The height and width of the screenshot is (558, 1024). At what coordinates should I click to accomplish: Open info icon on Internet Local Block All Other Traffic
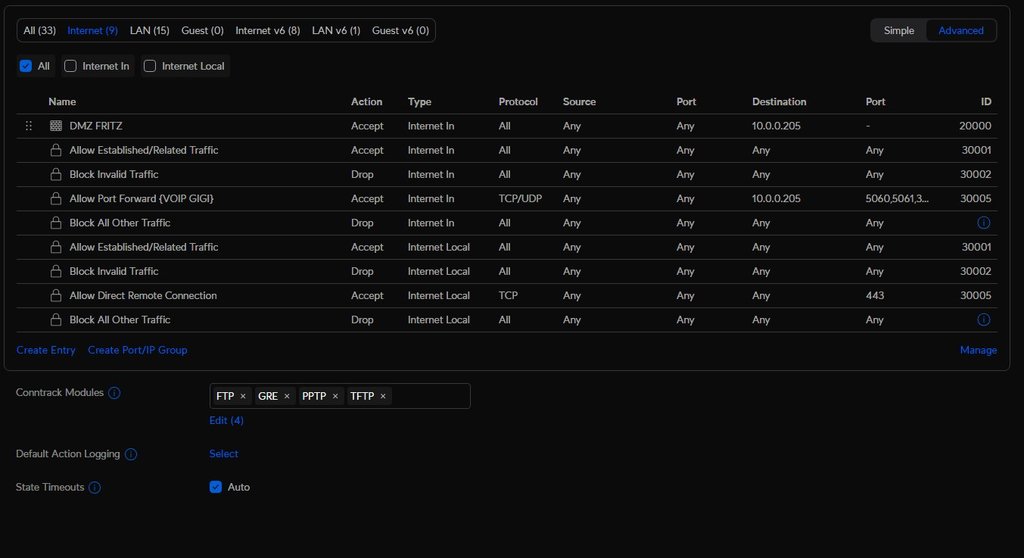coord(984,320)
